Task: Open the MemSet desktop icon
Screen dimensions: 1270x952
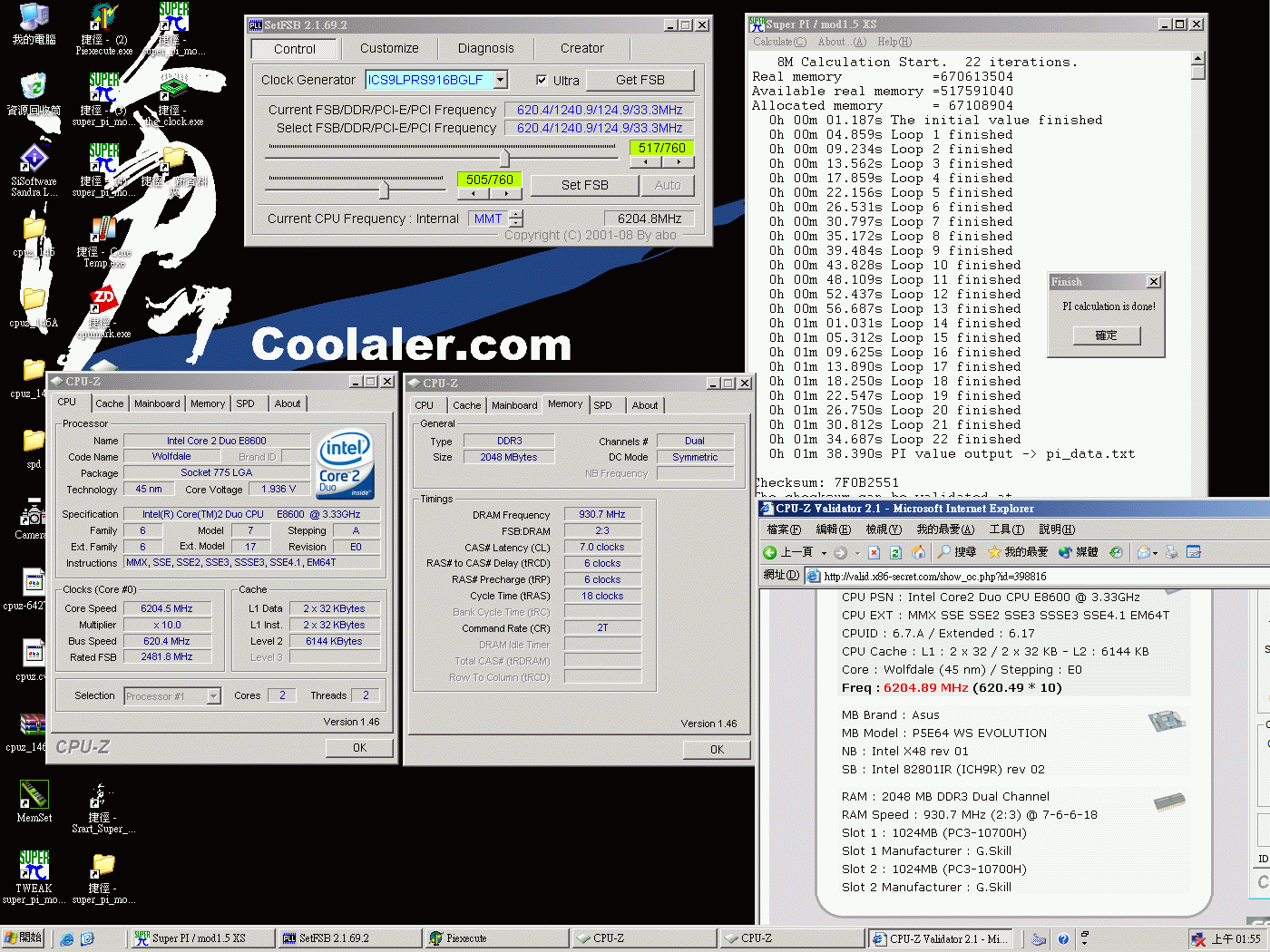Action: coord(34,801)
